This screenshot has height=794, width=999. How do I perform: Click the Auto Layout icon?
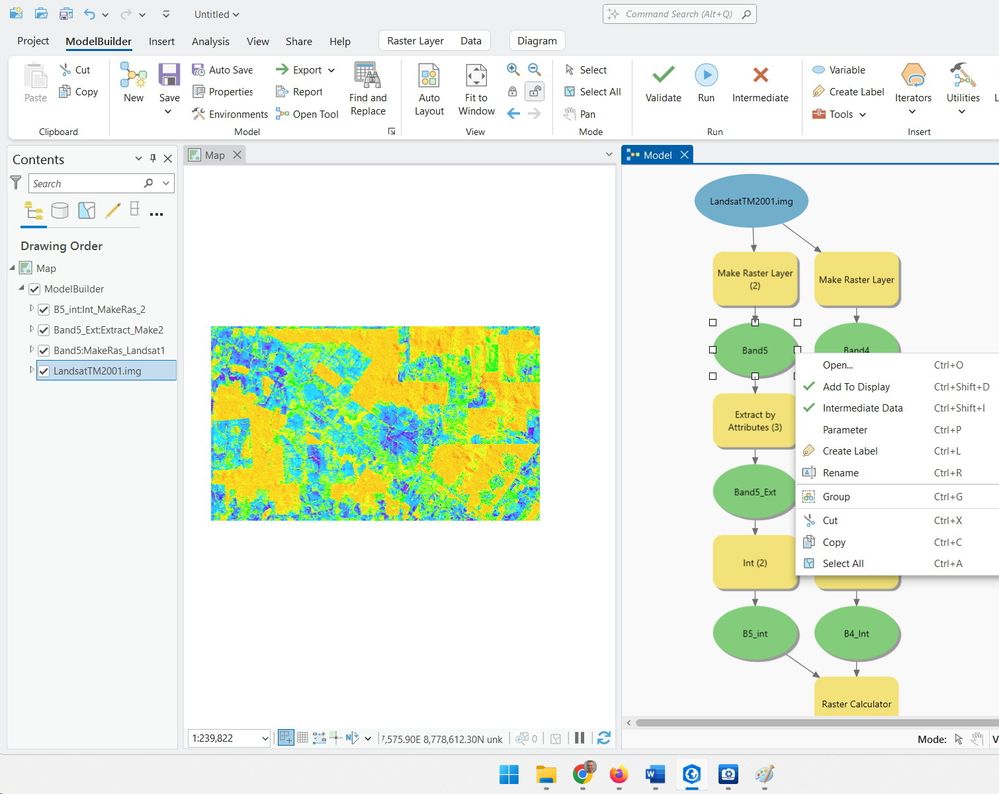coord(429,77)
